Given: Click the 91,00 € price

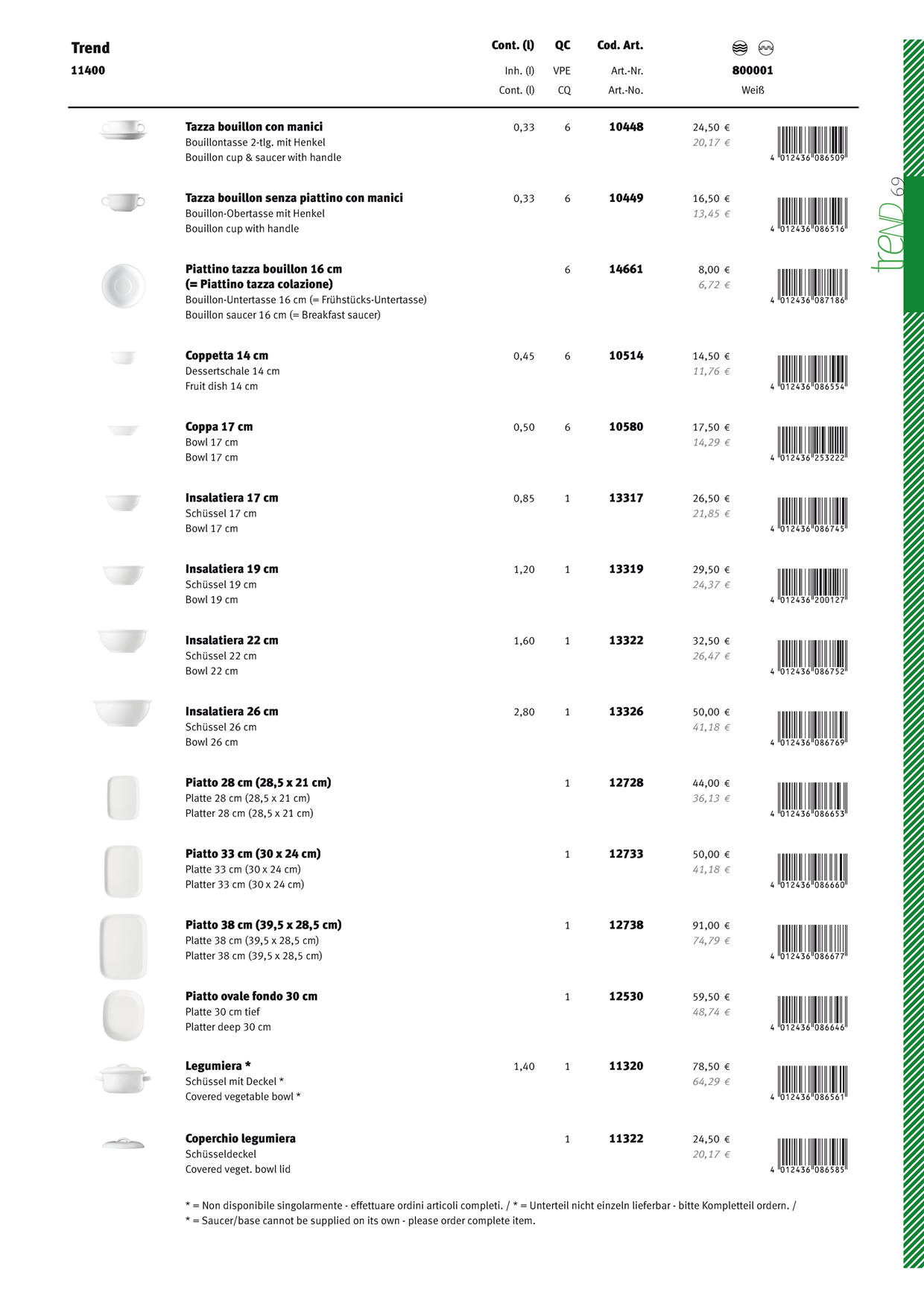Looking at the screenshot, I should coord(711,925).
